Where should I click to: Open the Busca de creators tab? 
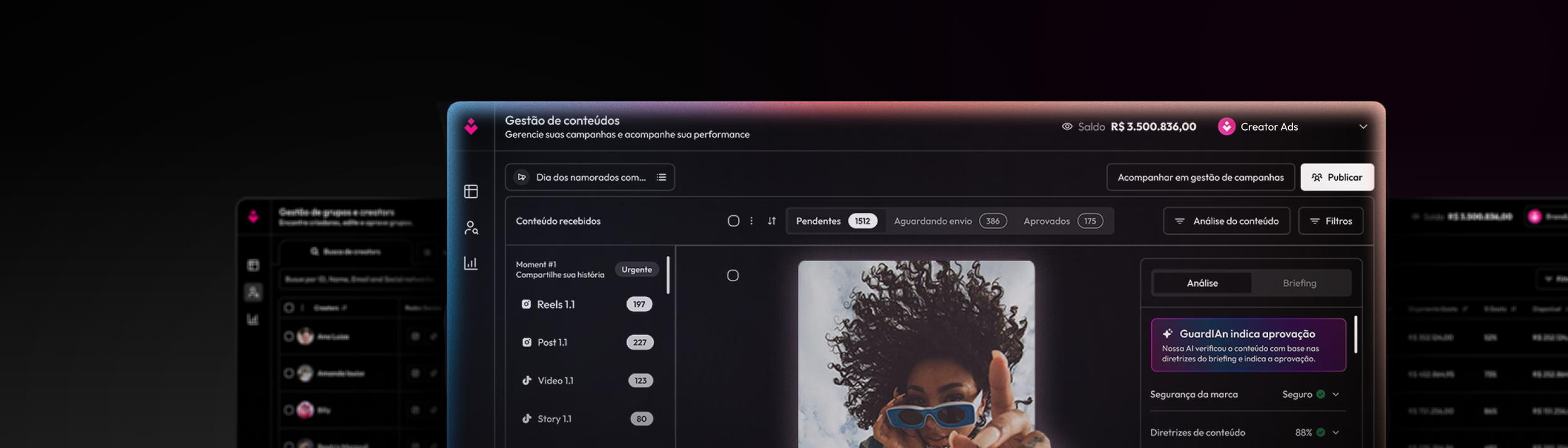pyautogui.click(x=346, y=252)
